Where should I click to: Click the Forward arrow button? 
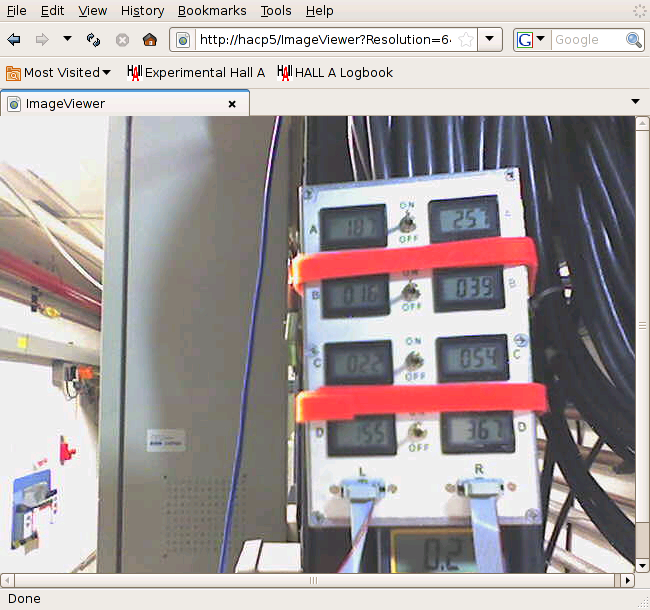coord(42,40)
